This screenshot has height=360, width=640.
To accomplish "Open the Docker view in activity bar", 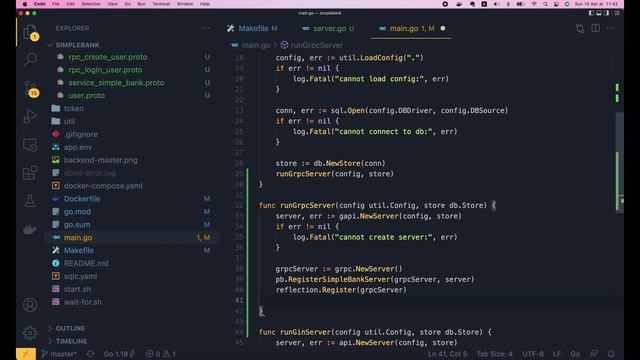I will coord(30,229).
